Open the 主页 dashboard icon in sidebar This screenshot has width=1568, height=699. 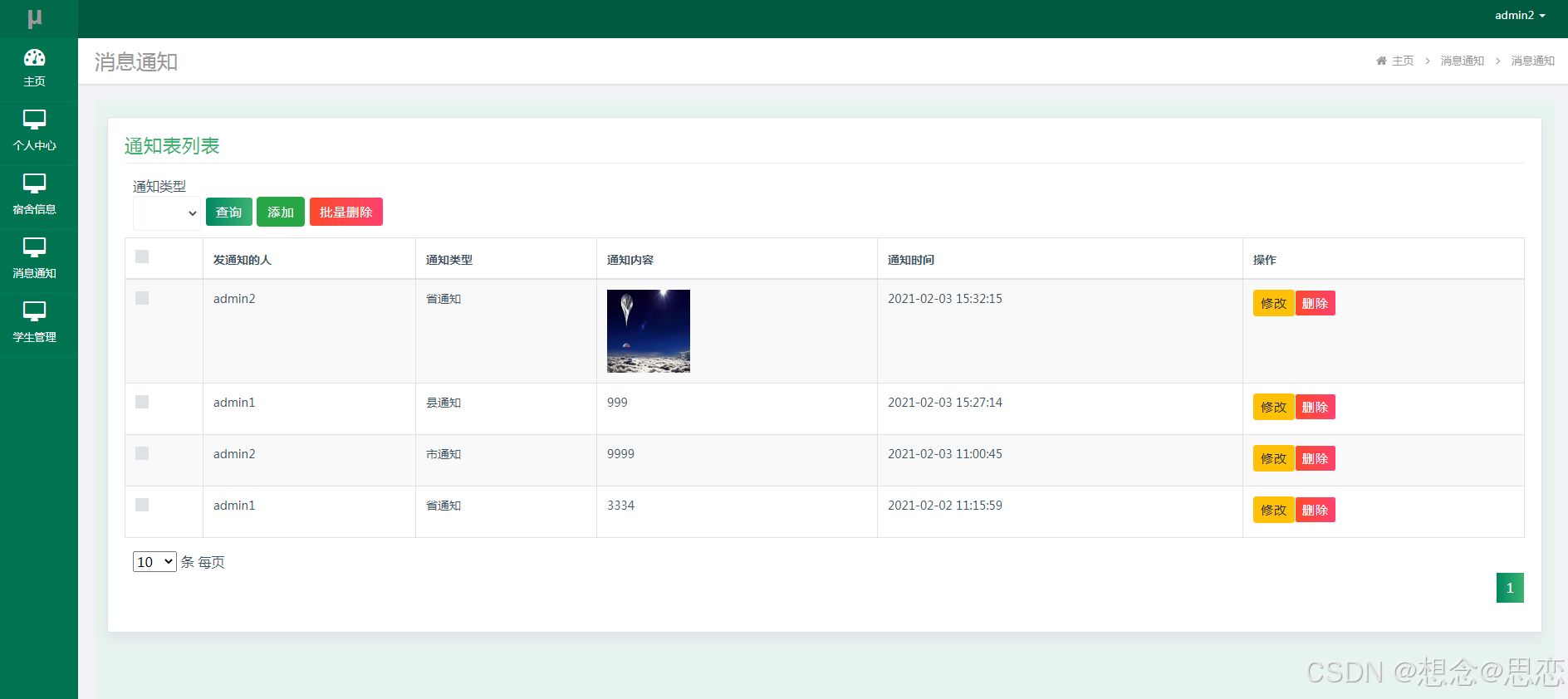pyautogui.click(x=34, y=58)
